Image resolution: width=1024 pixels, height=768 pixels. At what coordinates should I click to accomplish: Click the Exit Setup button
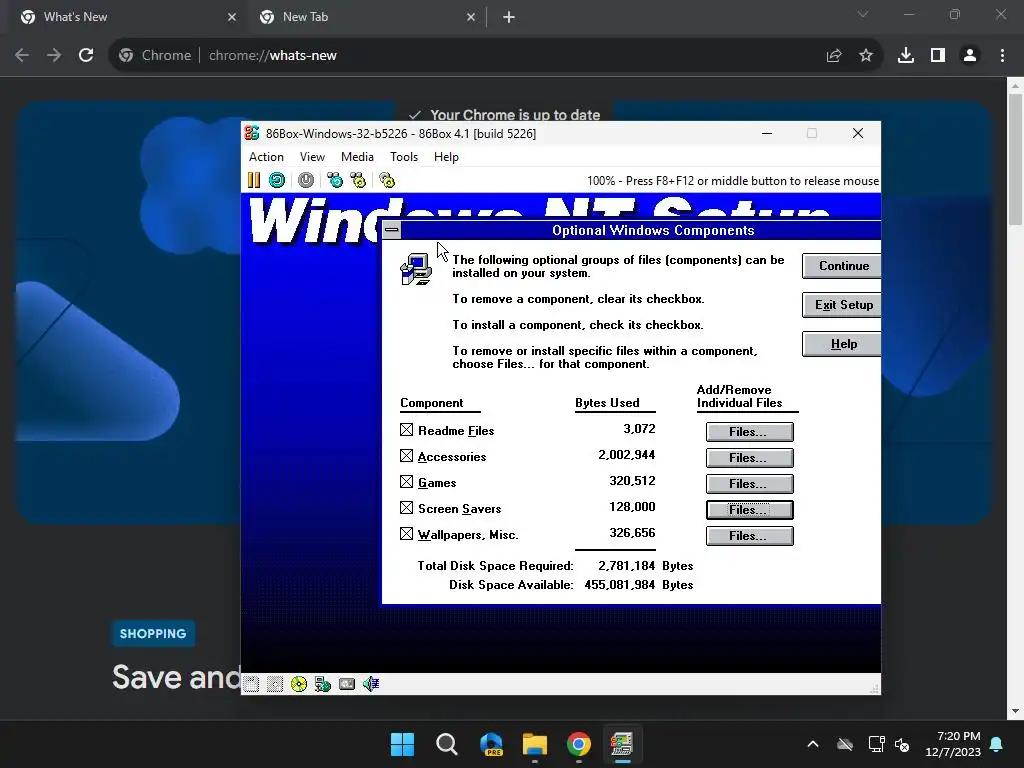842,305
